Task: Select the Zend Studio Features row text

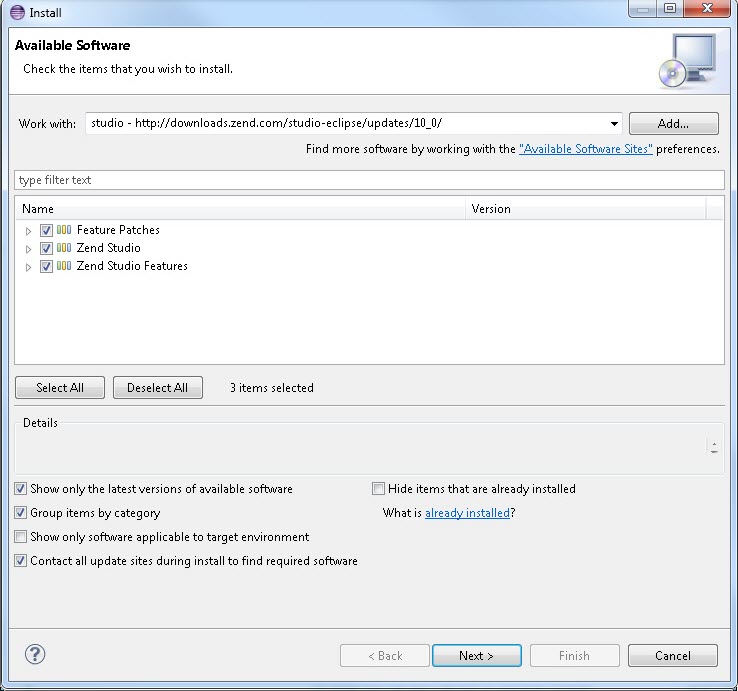Action: point(132,265)
